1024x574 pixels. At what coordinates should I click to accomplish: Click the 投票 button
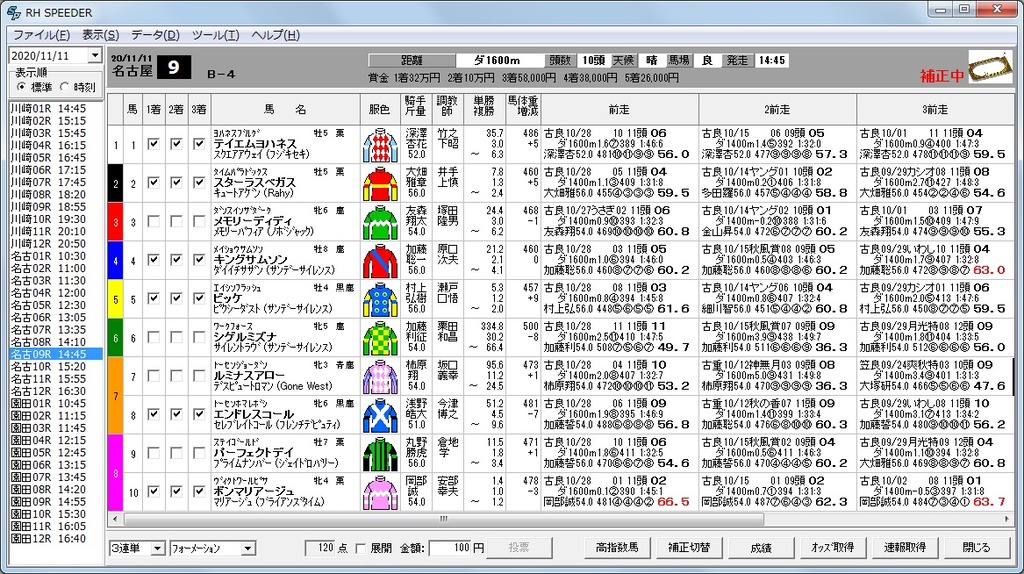pos(519,548)
